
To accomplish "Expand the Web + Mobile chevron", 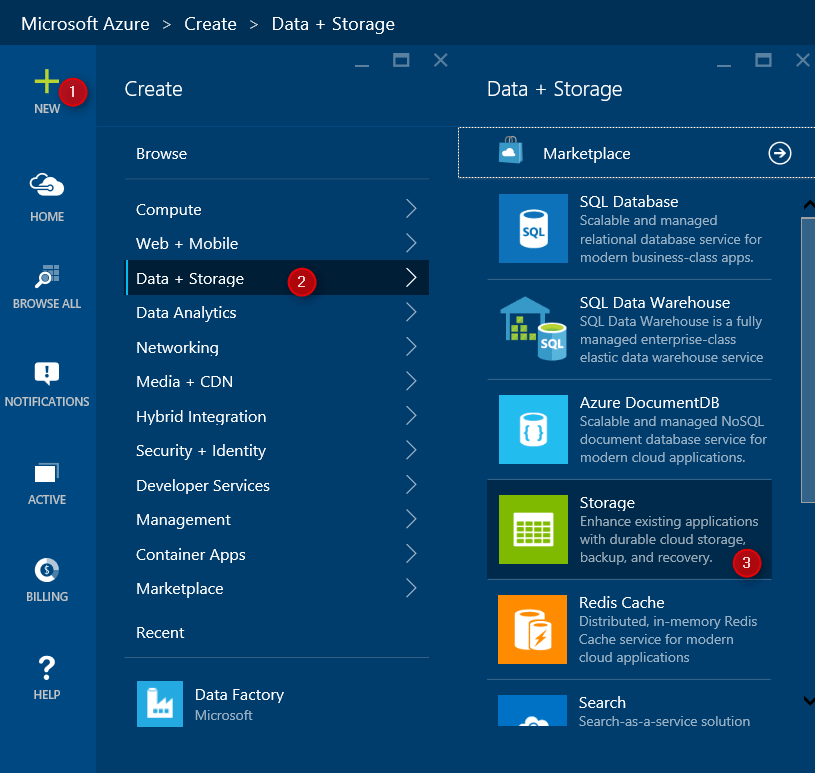I will pos(411,243).
